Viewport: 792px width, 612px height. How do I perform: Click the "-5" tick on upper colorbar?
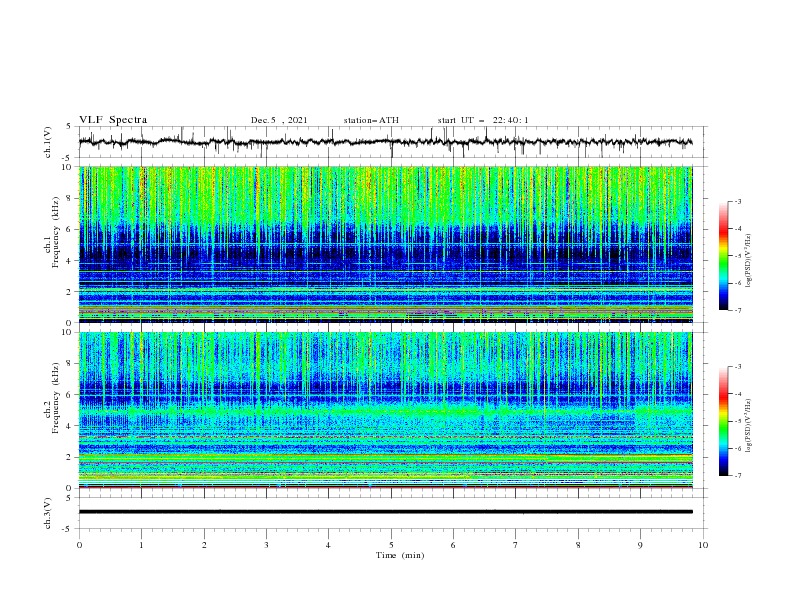point(737,256)
